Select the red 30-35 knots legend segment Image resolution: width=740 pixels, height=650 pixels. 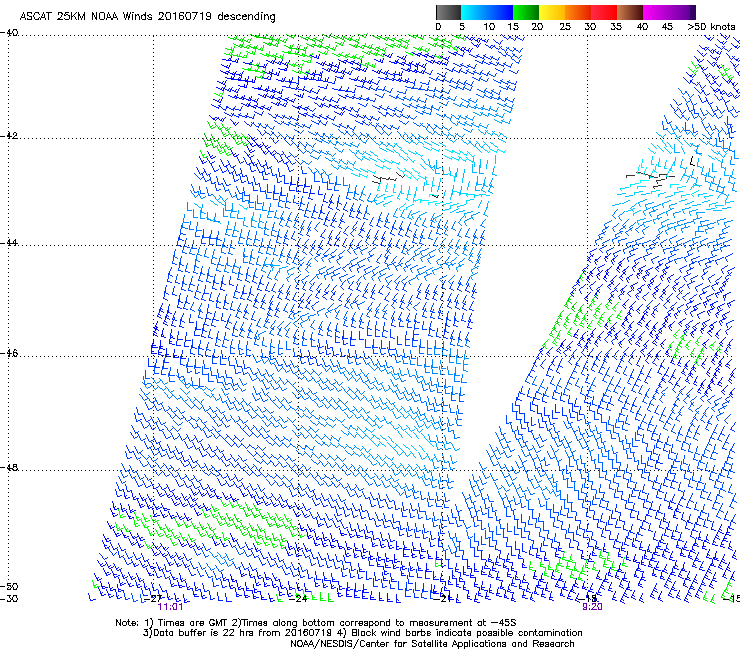[604, 12]
